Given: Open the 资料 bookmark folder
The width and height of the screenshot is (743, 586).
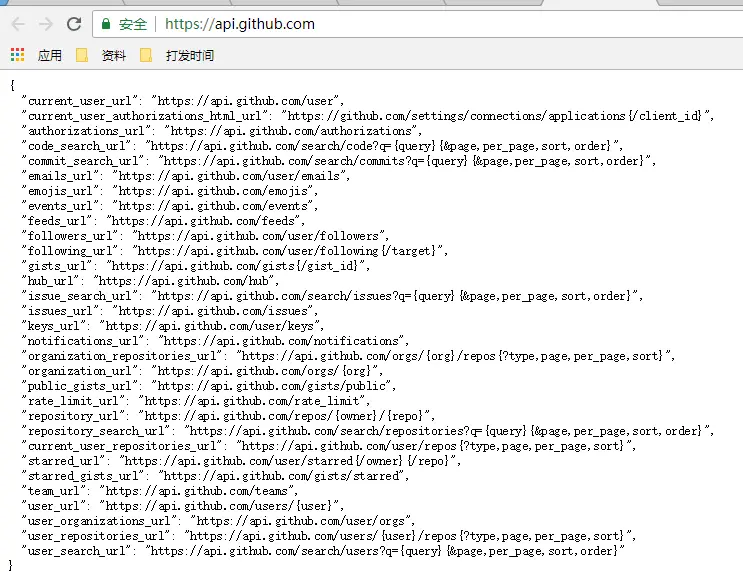Looking at the screenshot, I should point(101,55).
